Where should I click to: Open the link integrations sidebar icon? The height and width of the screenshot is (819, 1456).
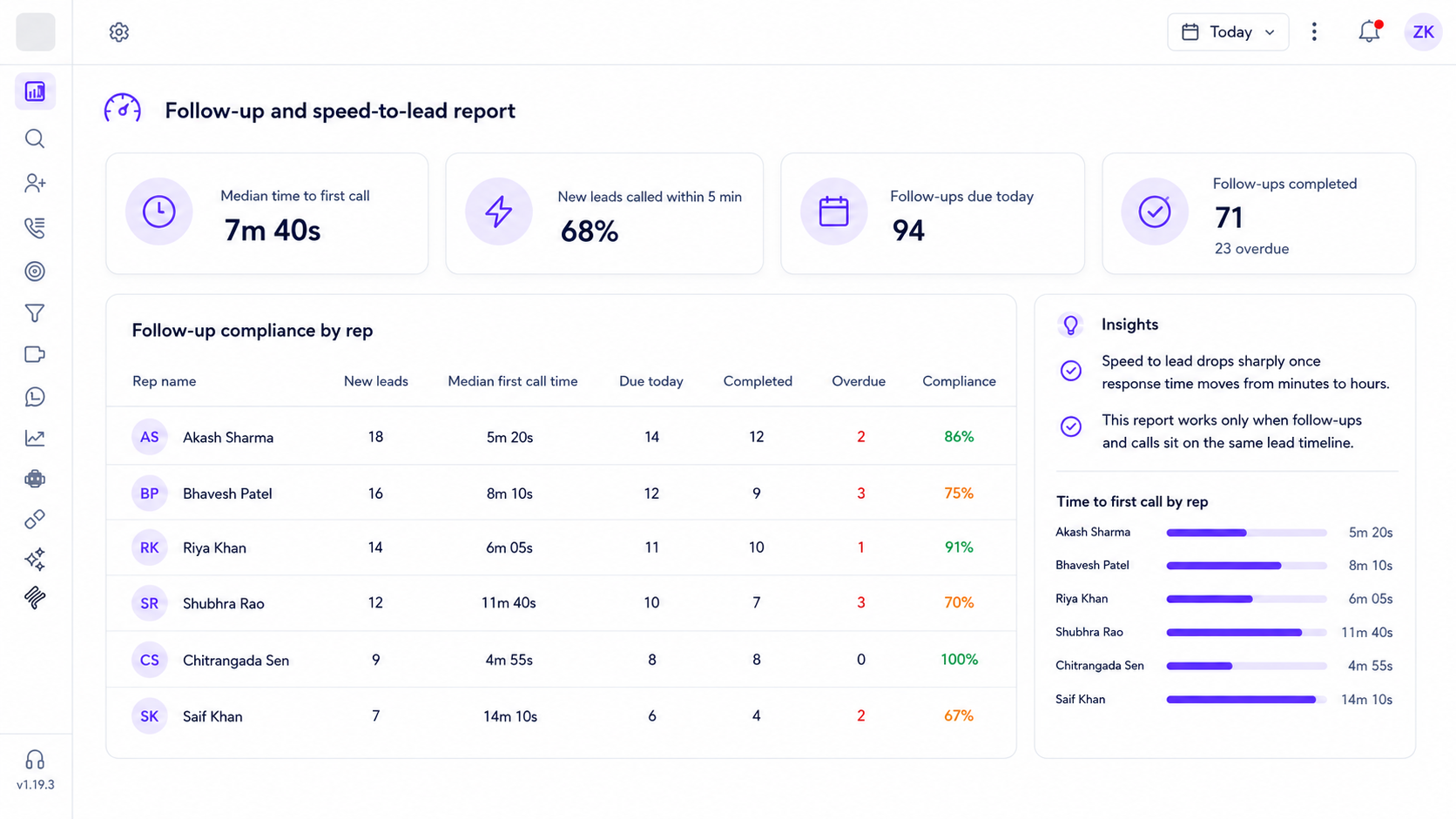35,520
